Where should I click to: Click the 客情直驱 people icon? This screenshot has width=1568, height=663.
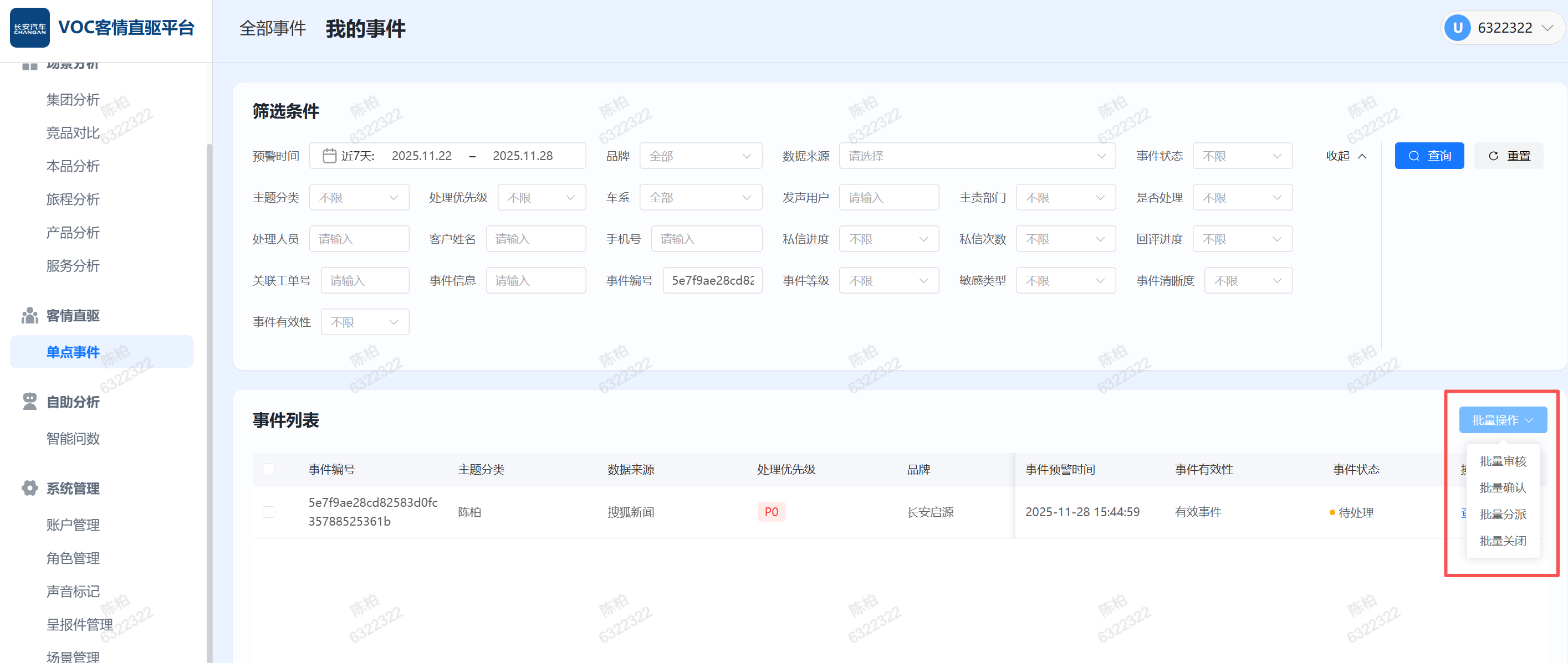pyautogui.click(x=29, y=315)
